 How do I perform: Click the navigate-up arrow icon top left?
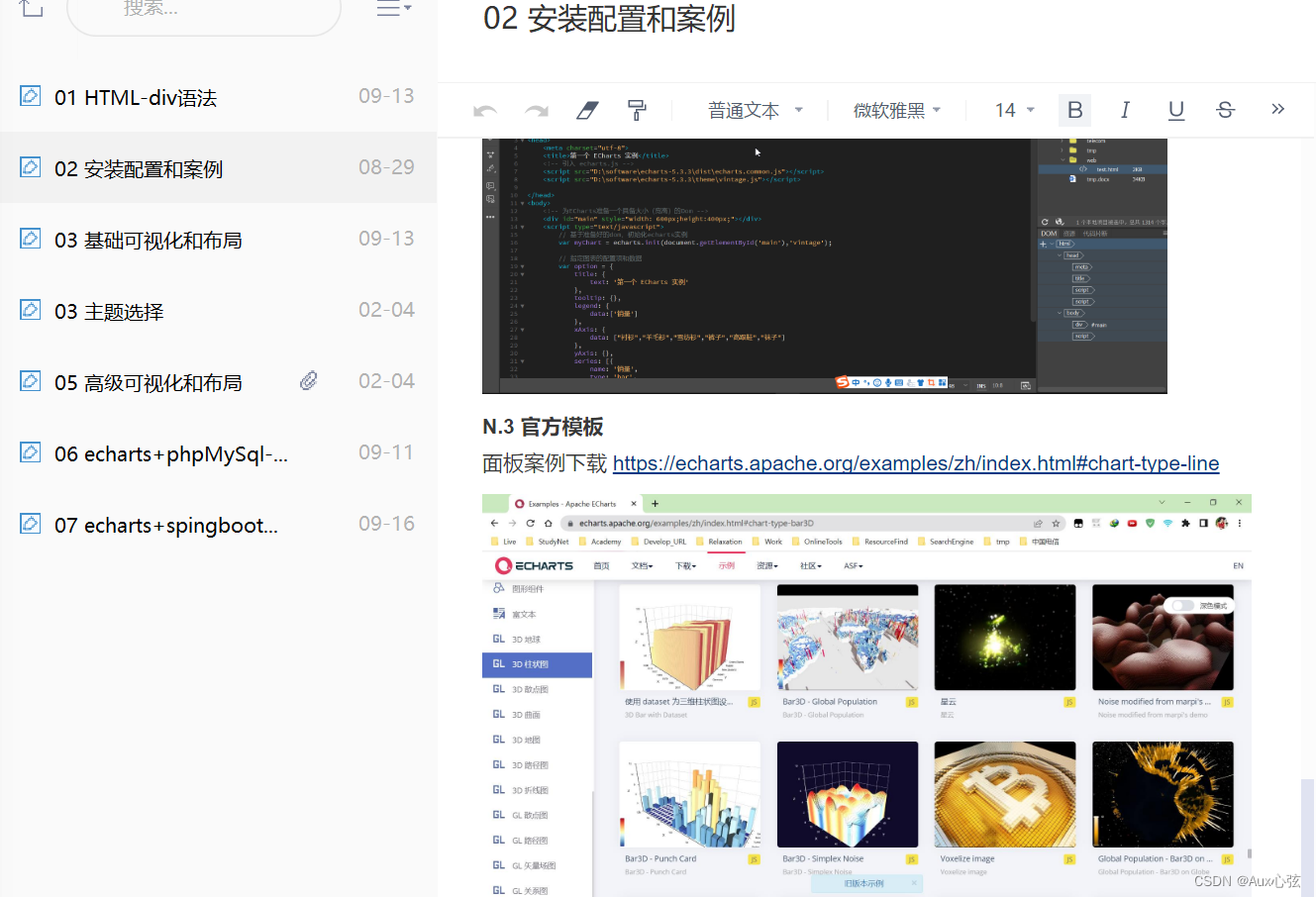pos(30,8)
